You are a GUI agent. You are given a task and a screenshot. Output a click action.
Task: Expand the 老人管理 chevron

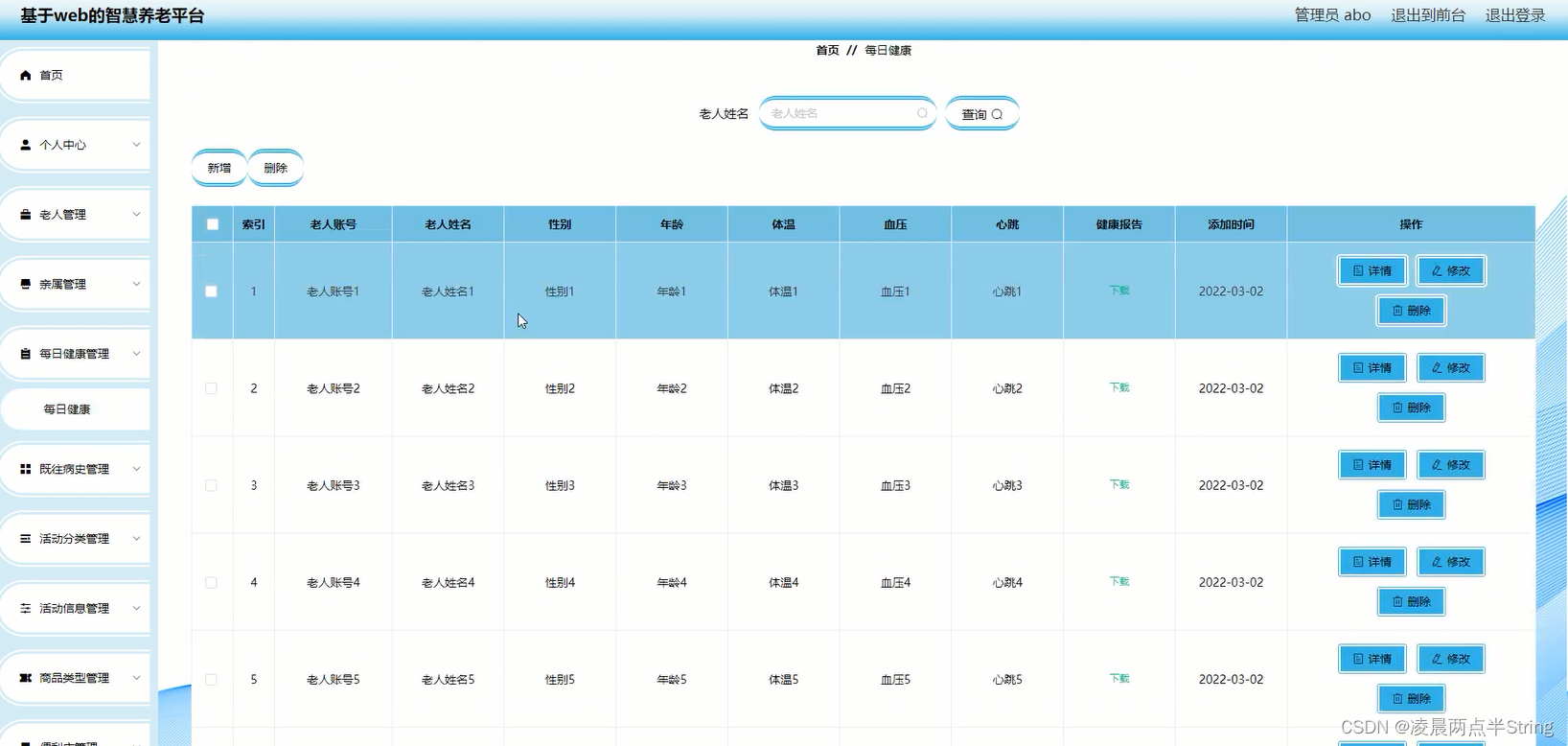[x=136, y=215]
